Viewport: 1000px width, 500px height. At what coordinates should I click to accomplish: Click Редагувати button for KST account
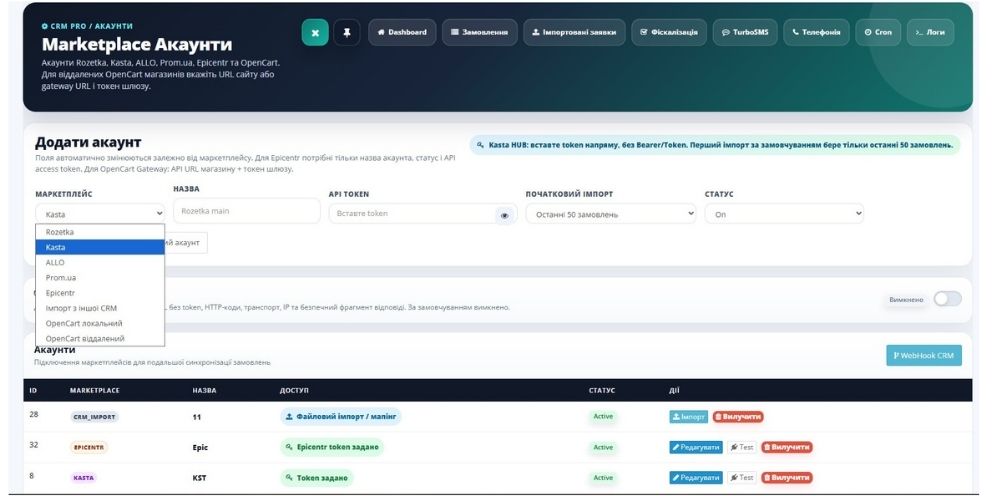tap(696, 478)
